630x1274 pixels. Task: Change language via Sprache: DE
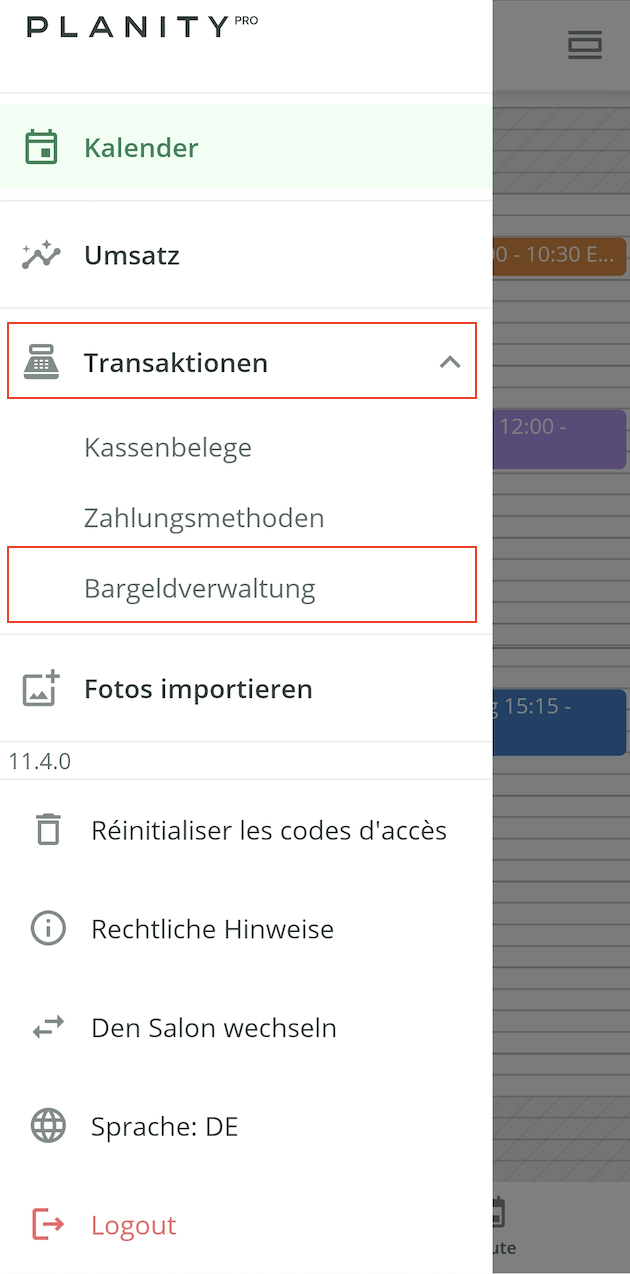coord(164,1127)
